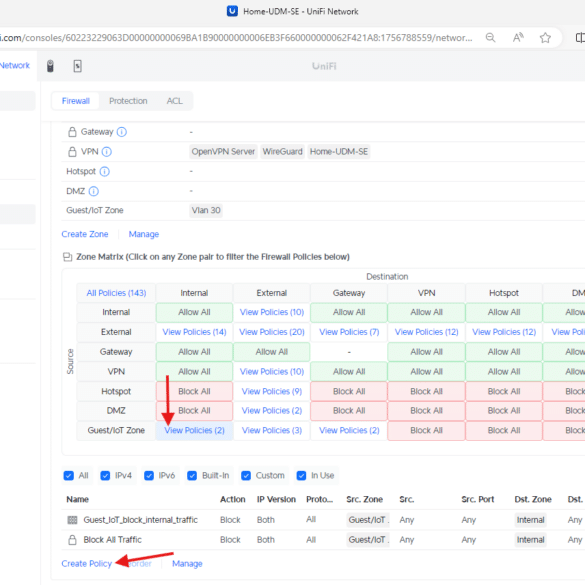Screen dimensions: 585x585
Task: Click the grid icon of Guest_IoT_block_internal_traffic policy
Action: pyautogui.click(x=72, y=520)
